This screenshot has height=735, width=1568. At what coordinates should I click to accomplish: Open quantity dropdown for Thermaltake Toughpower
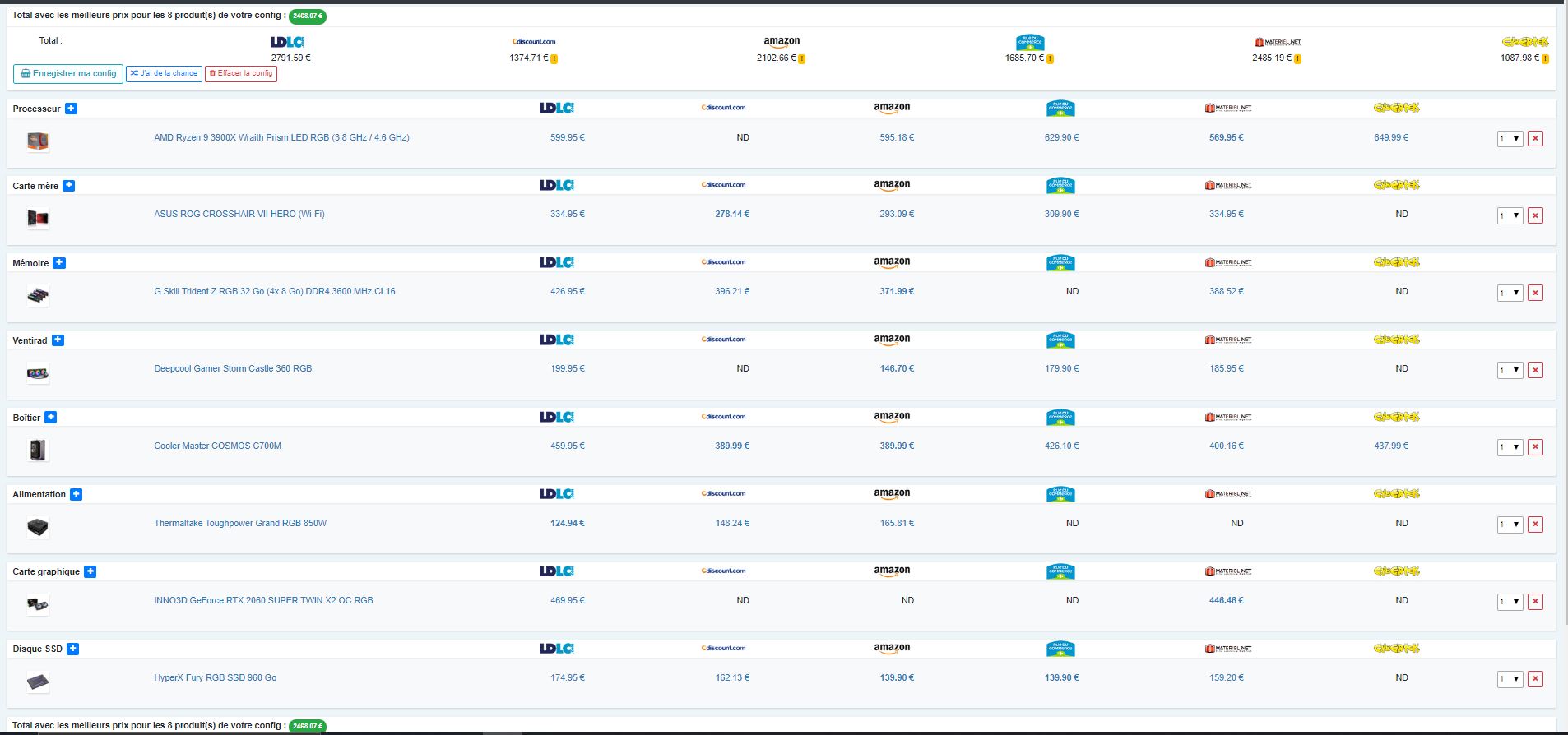1510,525
